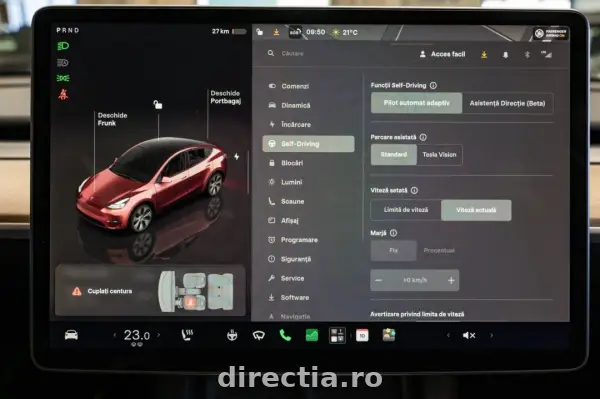
Task: Select Procentual margin option
Action: tap(439, 251)
